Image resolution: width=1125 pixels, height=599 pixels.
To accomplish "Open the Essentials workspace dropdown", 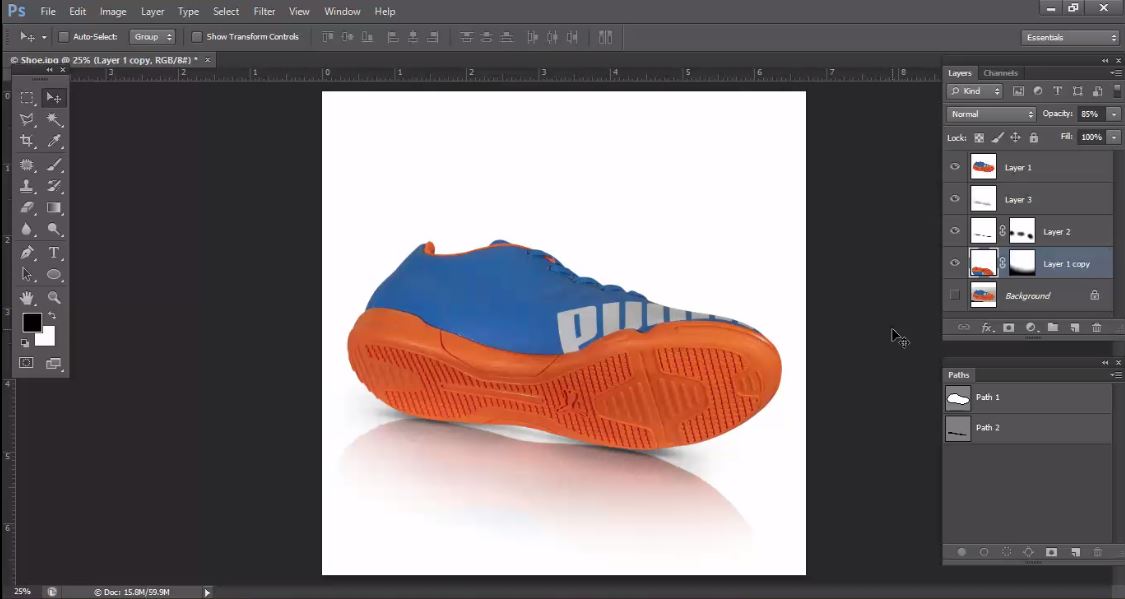I will [1070, 37].
